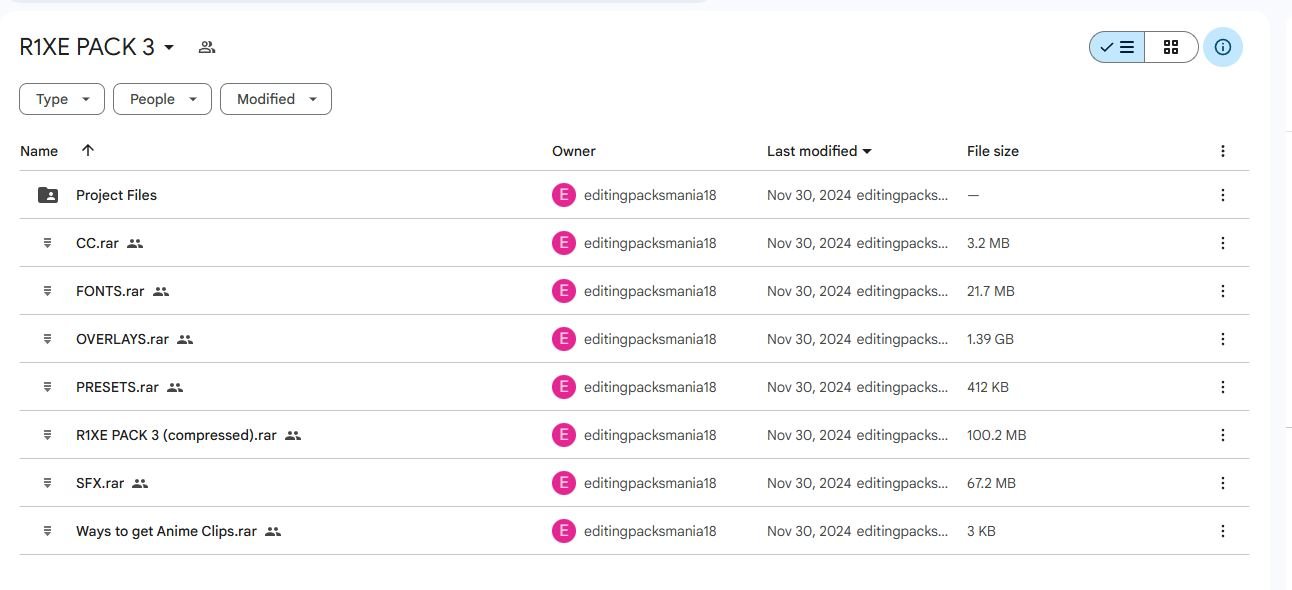Open more actions for Ways to get Anime Clips.rar
Image resolution: width=1292 pixels, height=590 pixels.
coord(1222,531)
